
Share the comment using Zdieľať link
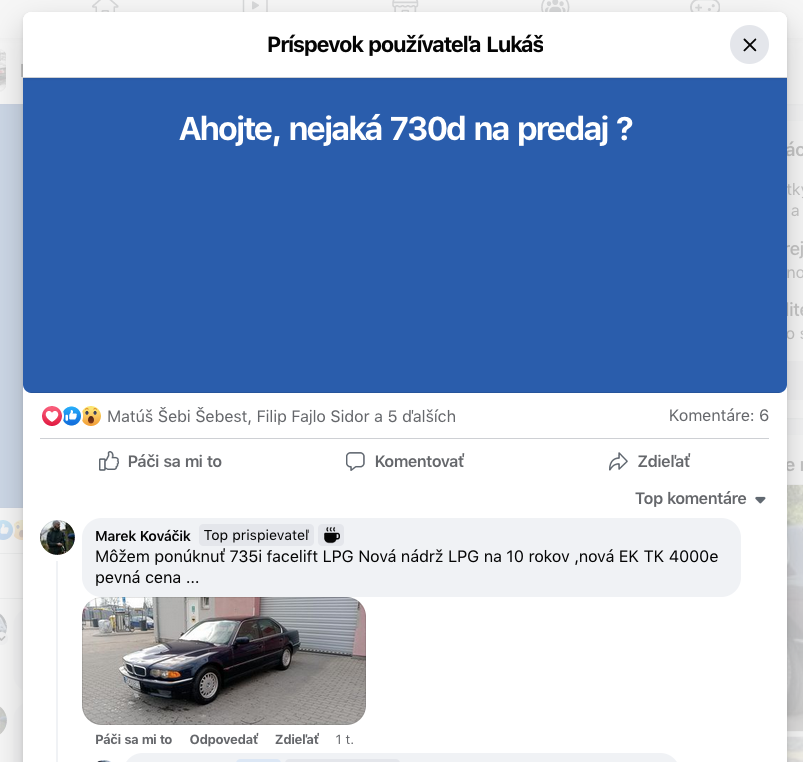pyautogui.click(x=297, y=739)
